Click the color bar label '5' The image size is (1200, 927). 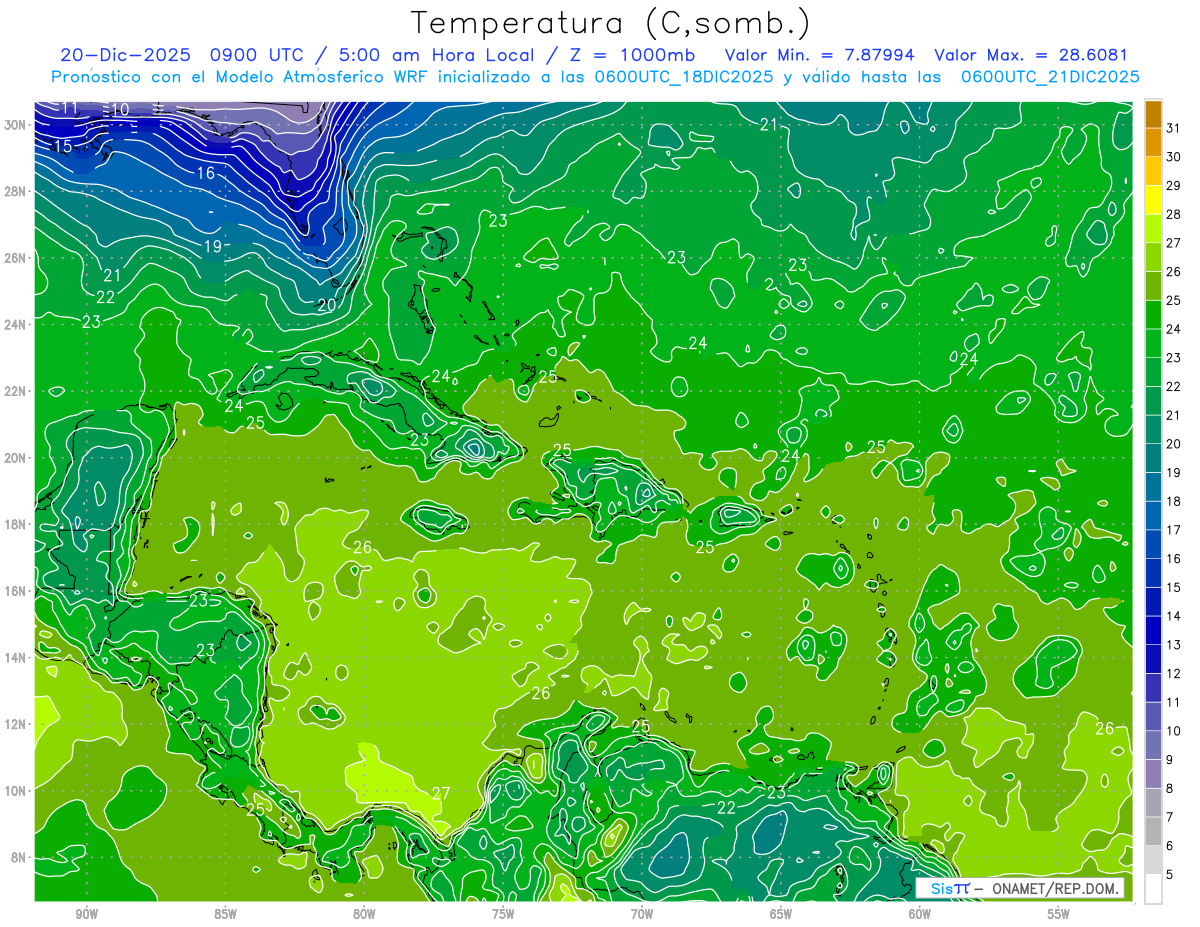pos(1170,875)
